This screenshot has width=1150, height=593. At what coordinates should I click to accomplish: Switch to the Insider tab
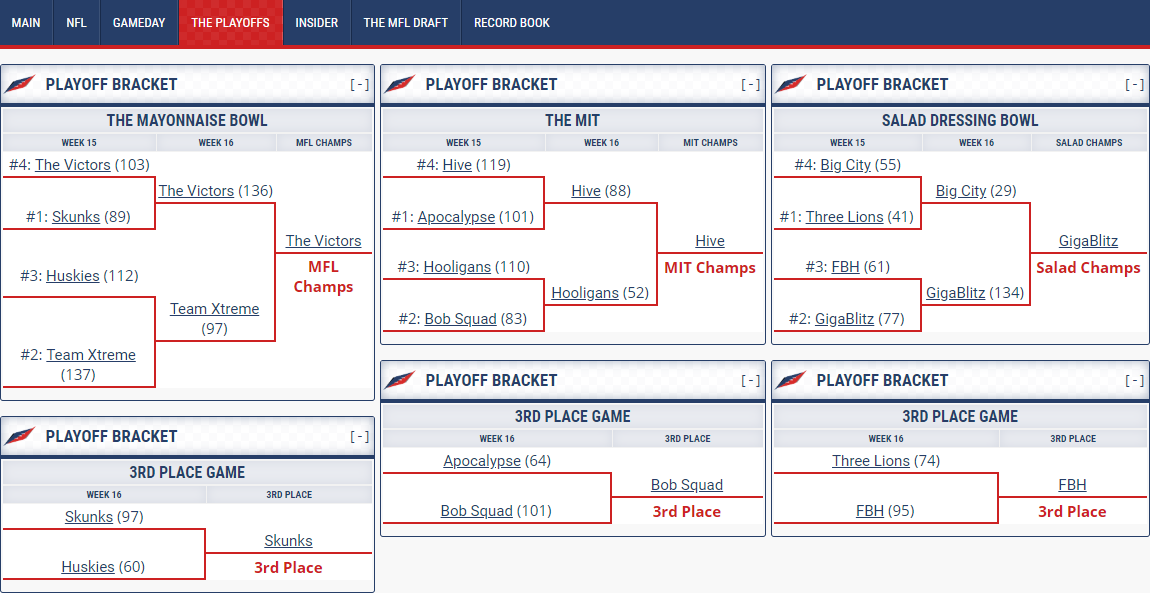coord(316,22)
